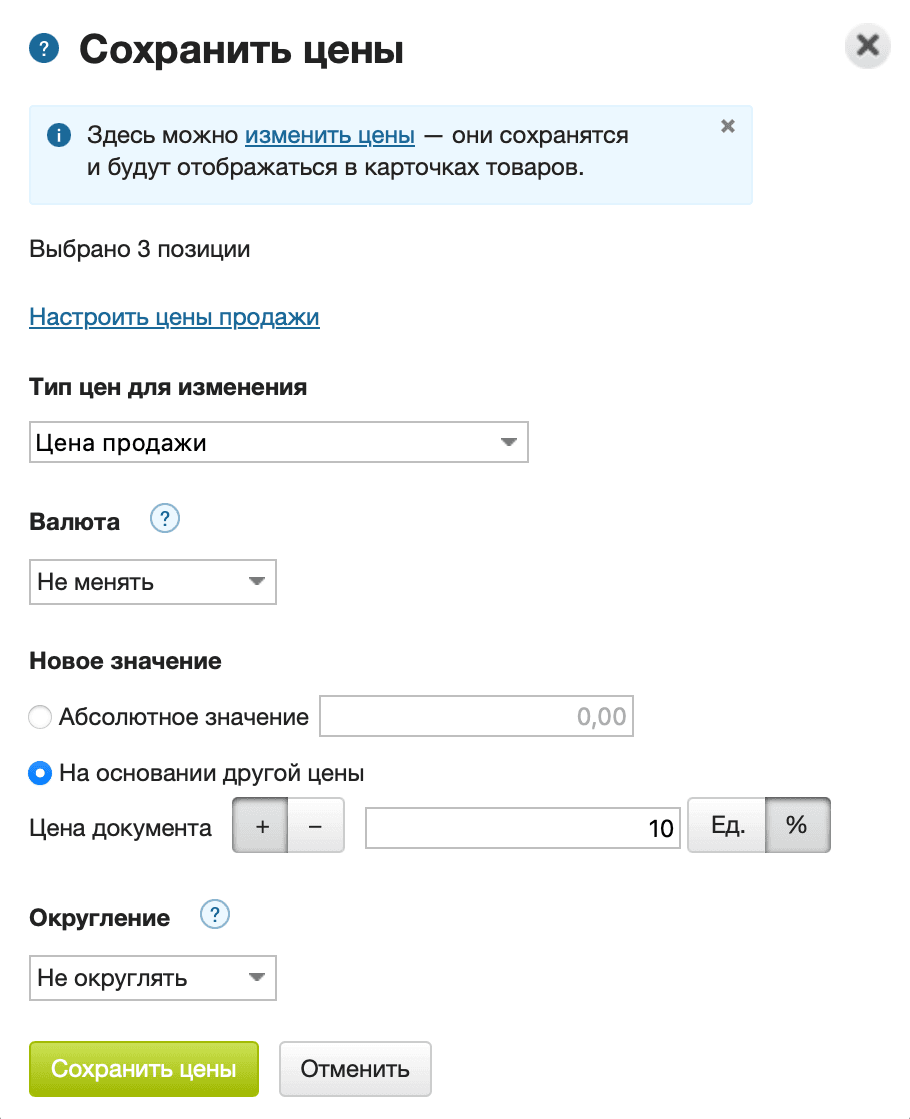Click the help icon beside Валюта
910x1119 pixels.
click(164, 518)
